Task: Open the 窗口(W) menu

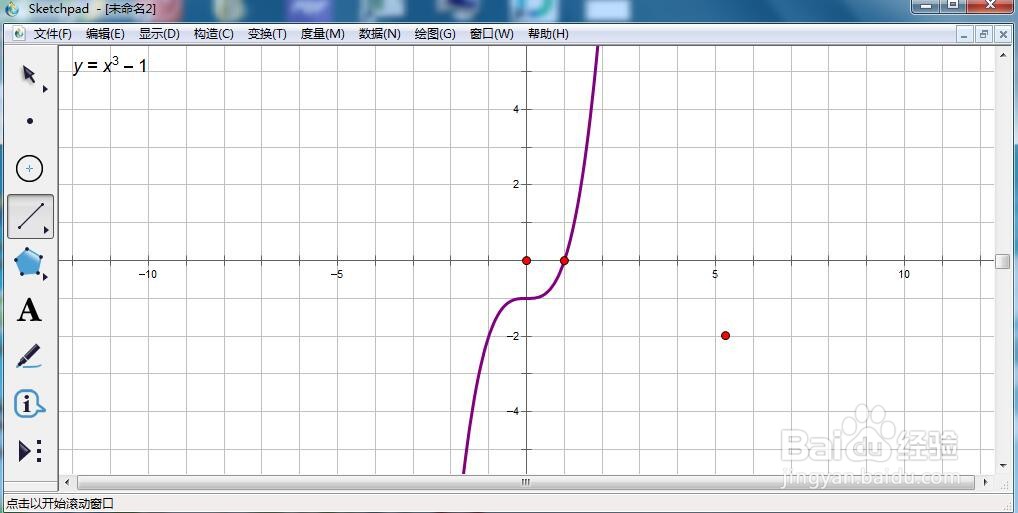Action: tap(491, 34)
